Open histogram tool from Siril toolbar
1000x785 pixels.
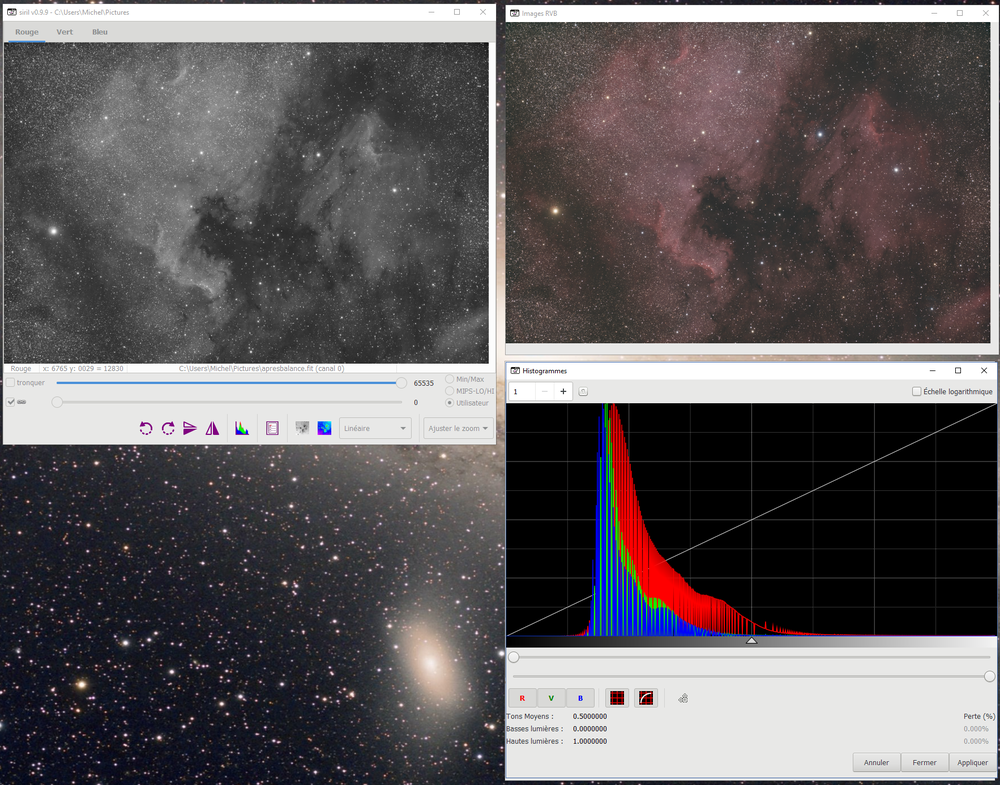tap(242, 428)
